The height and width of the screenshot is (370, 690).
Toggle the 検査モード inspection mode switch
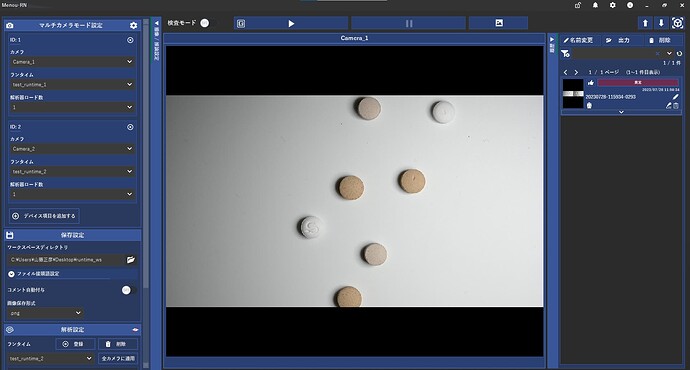[x=205, y=23]
